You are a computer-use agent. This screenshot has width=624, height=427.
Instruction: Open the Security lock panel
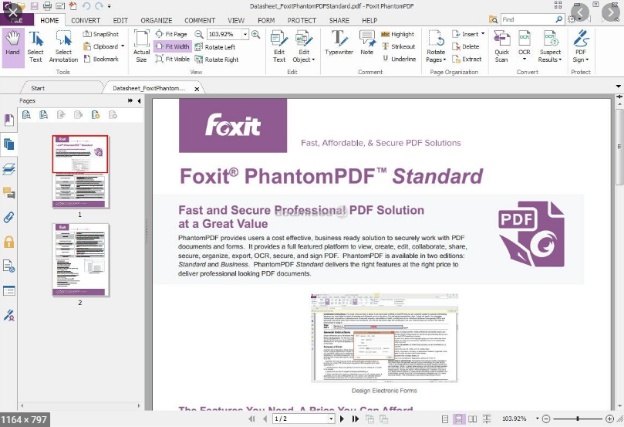point(9,242)
